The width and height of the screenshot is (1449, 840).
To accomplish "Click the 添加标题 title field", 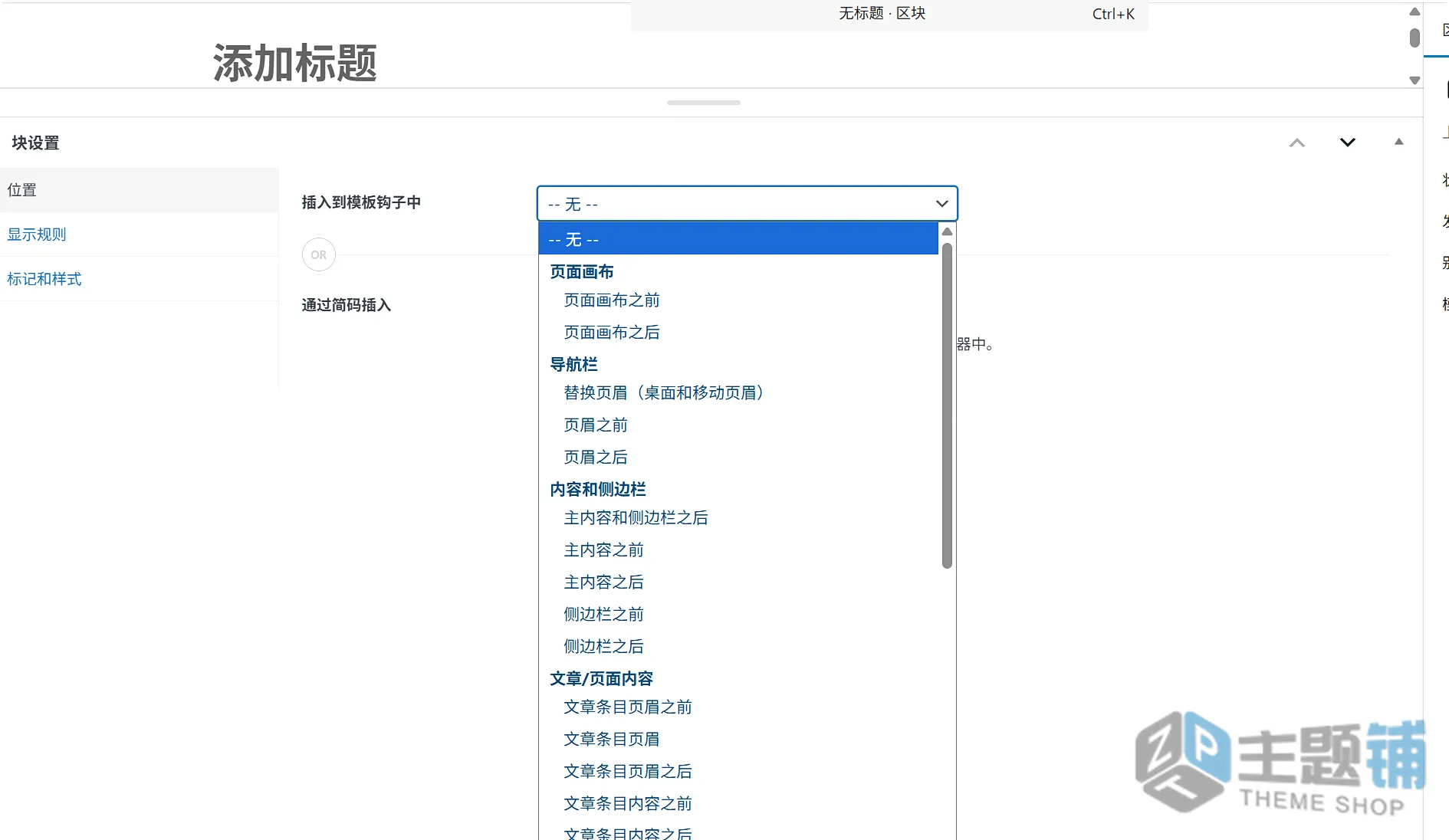I will point(294,63).
